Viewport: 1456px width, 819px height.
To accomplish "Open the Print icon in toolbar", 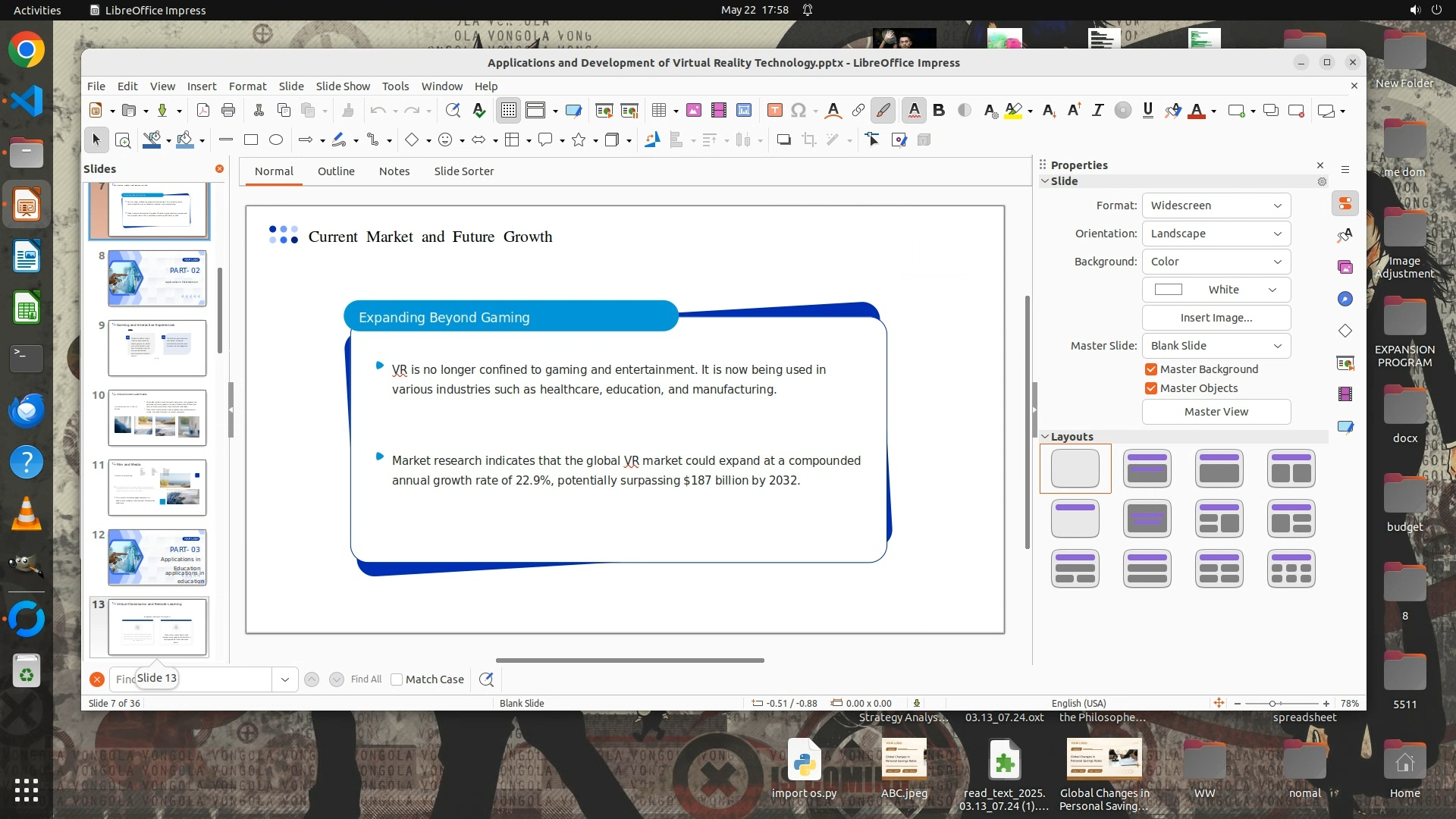I will point(228,111).
